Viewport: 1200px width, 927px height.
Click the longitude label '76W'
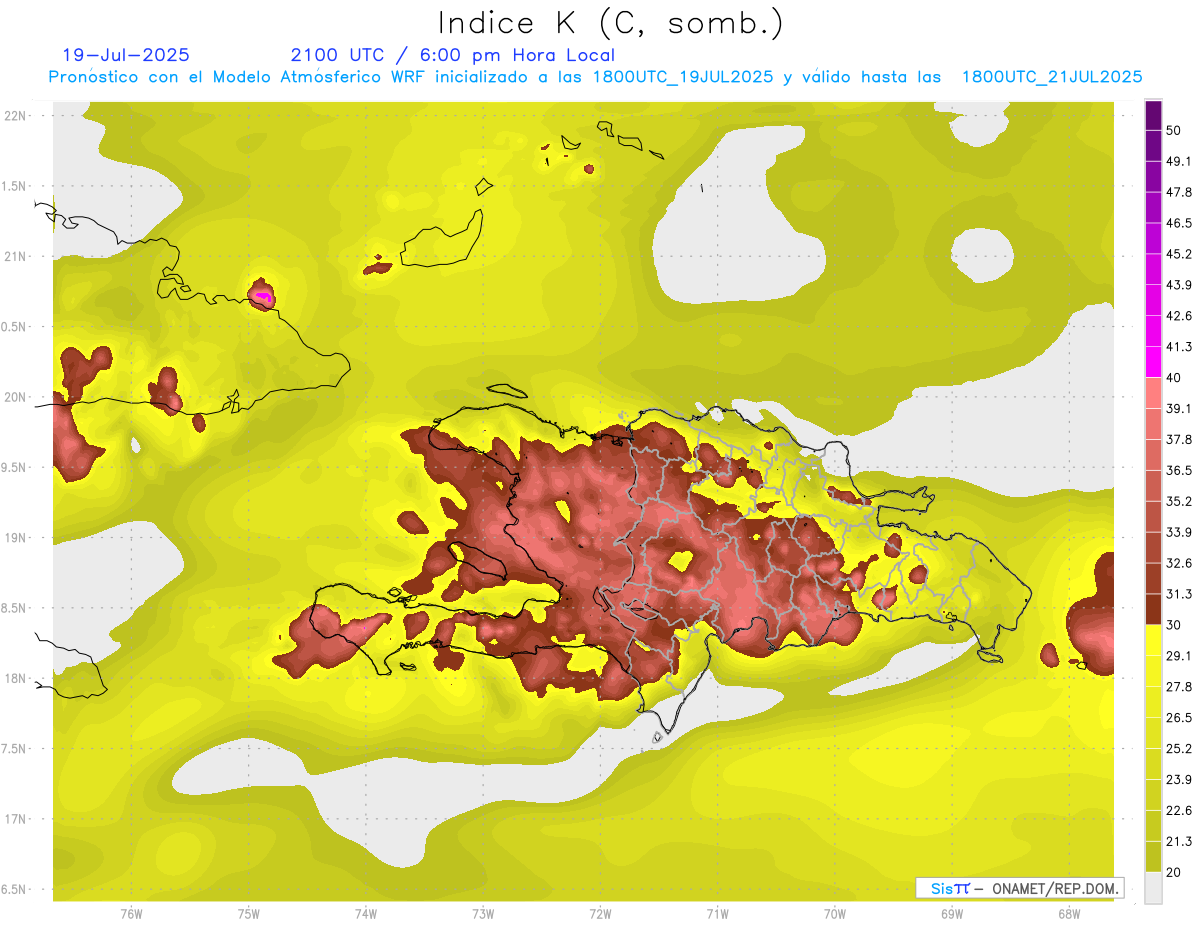click(131, 913)
